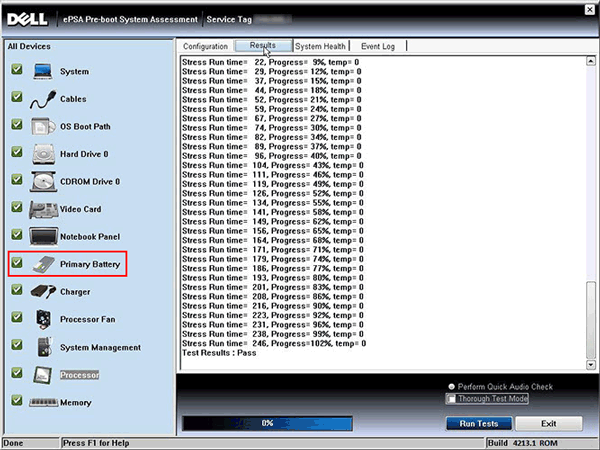Select the Primary Battery icon
This screenshot has width=600, height=450.
pos(44,264)
